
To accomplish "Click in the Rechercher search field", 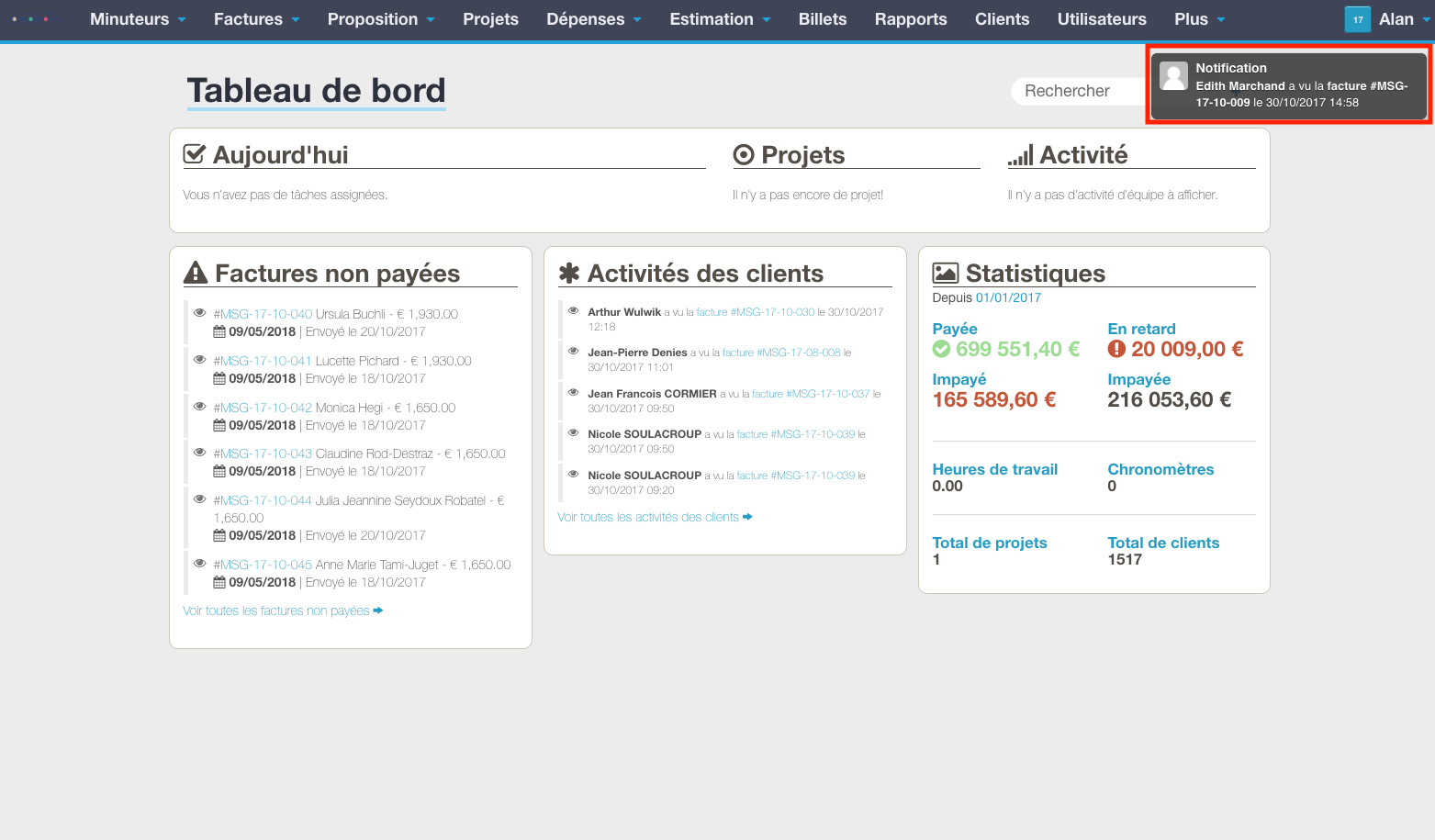I will click(1080, 91).
